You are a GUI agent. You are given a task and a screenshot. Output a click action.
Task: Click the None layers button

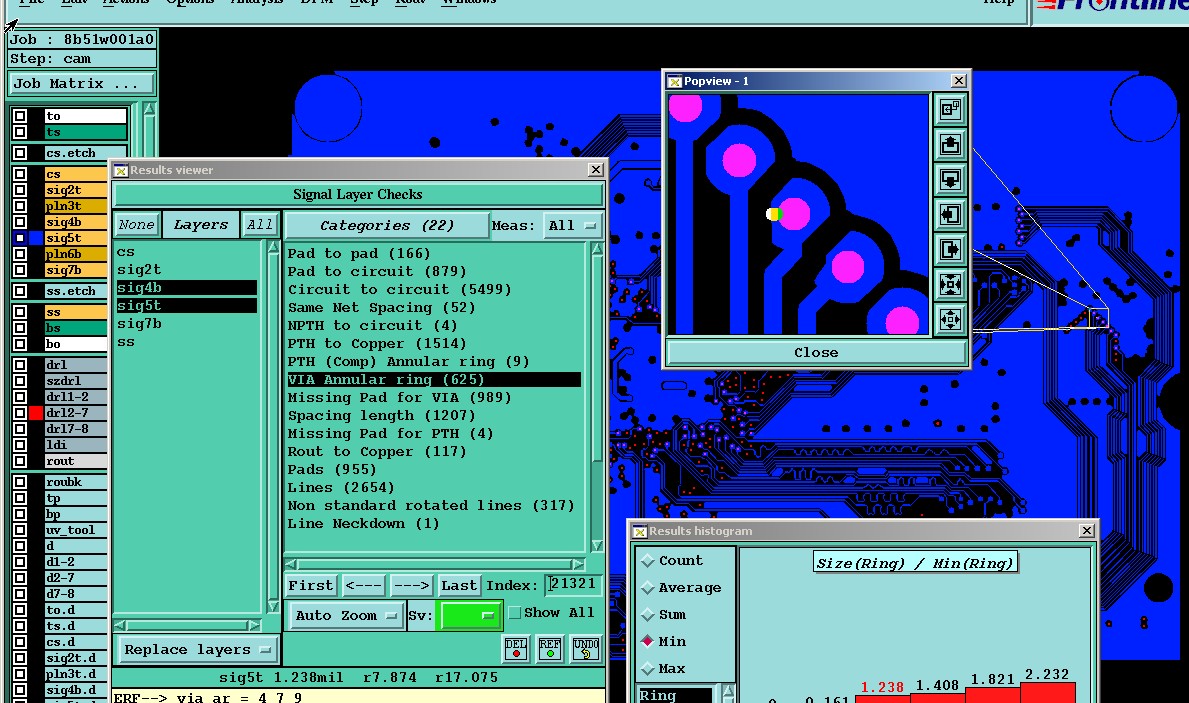click(x=136, y=224)
